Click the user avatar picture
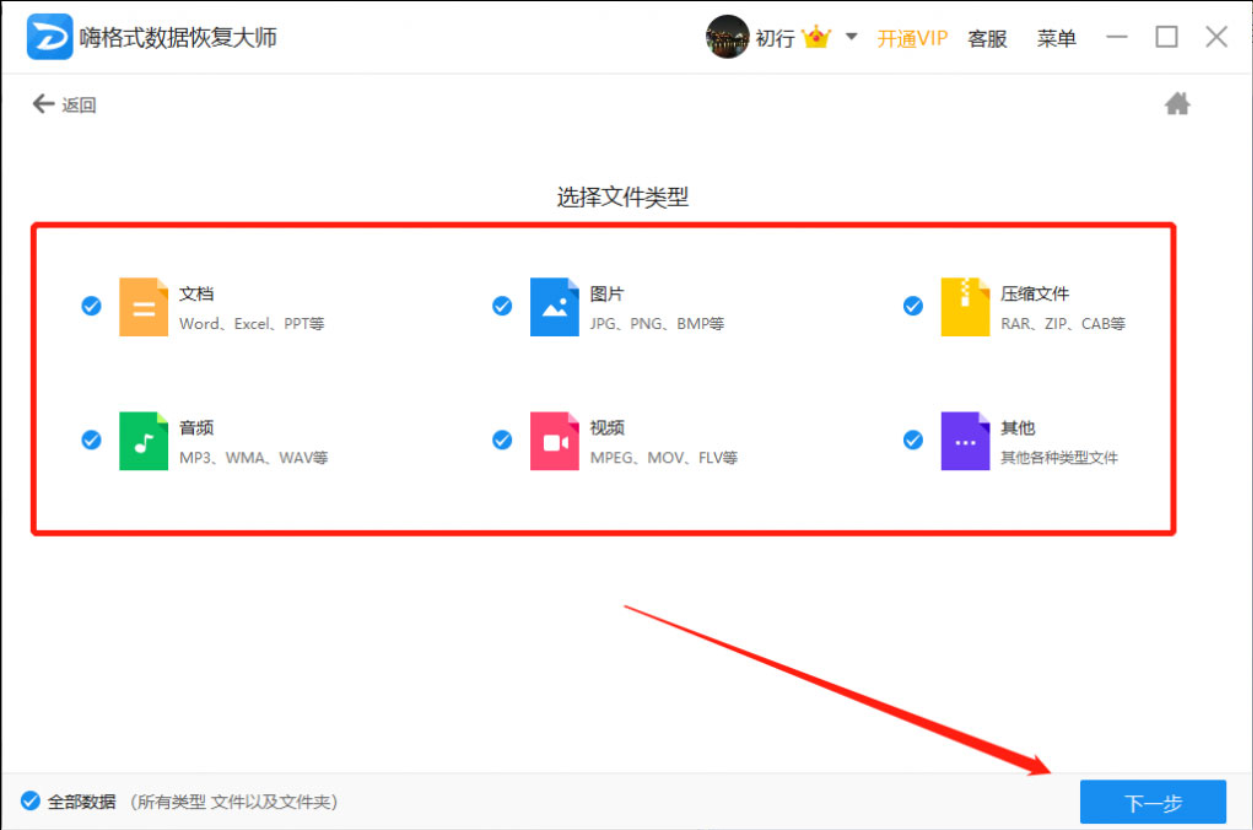The height and width of the screenshot is (830, 1253). tap(727, 37)
